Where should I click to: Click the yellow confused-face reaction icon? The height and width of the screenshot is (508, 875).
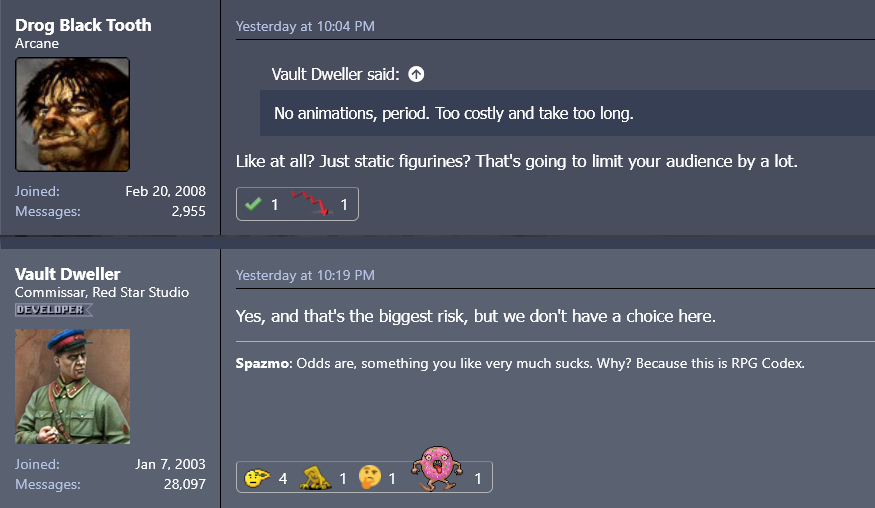[257, 478]
